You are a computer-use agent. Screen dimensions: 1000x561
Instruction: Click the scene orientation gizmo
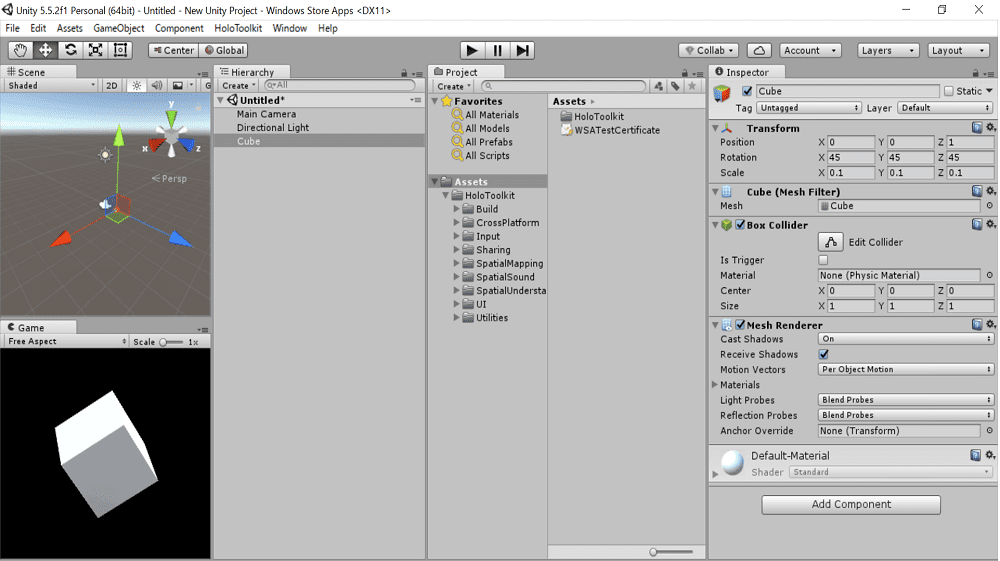(x=172, y=135)
